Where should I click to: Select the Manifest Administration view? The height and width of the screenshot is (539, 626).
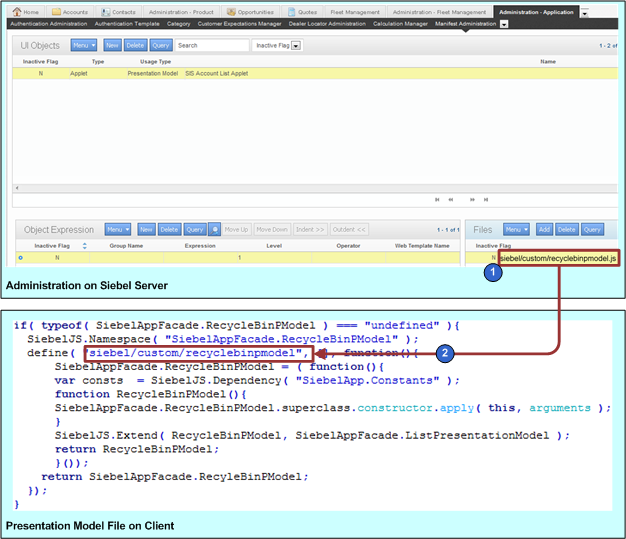(x=466, y=24)
